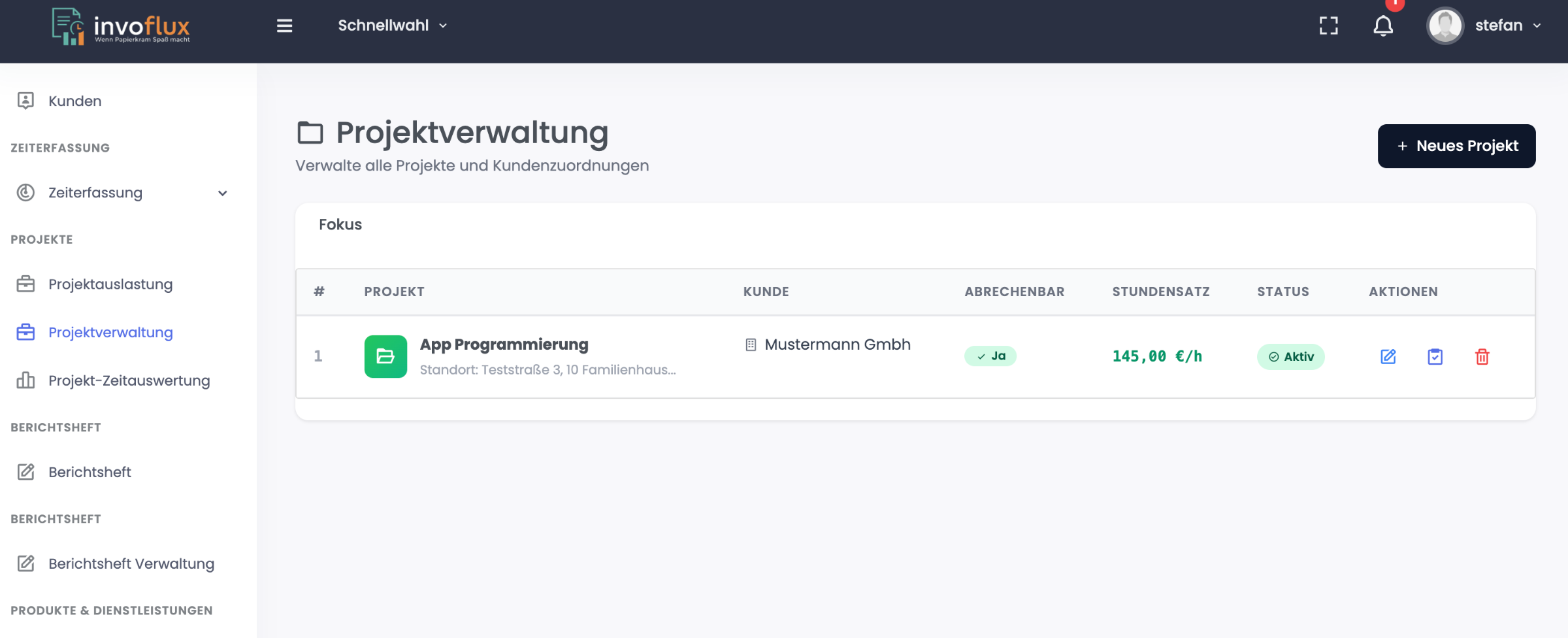Open the notifications bell

(x=1382, y=26)
